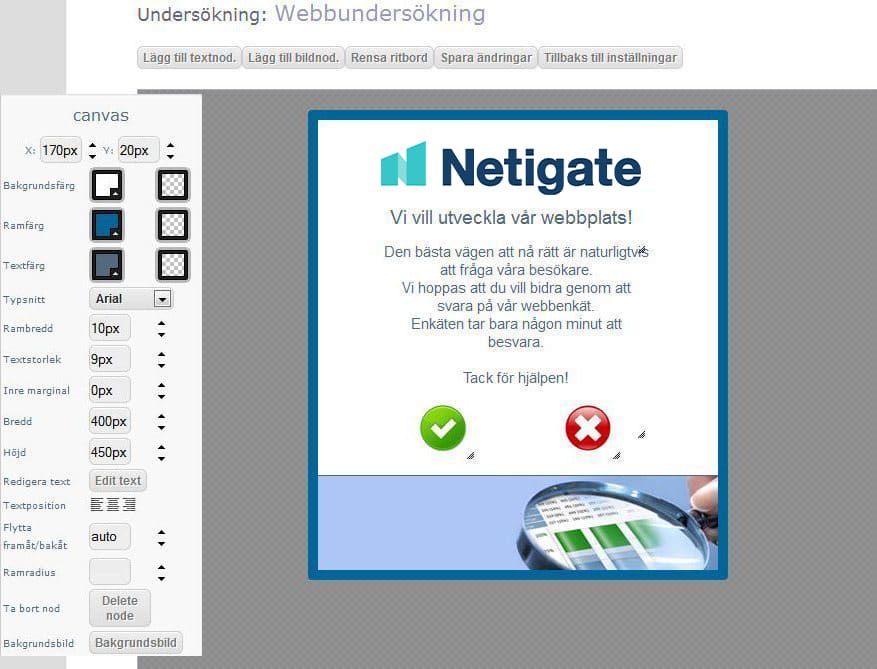Image resolution: width=877 pixels, height=669 pixels.
Task: Open the white Bakgrundsfärg color picker
Action: [107, 185]
